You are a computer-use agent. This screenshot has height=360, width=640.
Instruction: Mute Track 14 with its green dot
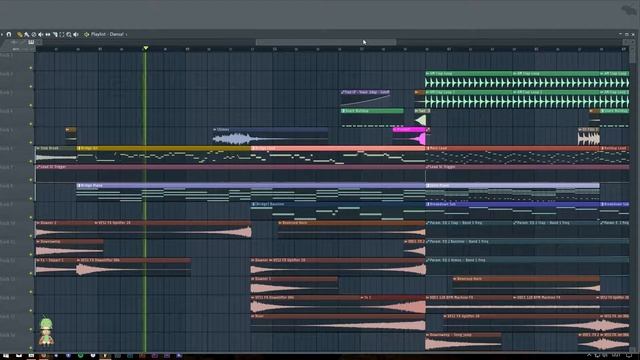pos(31,311)
